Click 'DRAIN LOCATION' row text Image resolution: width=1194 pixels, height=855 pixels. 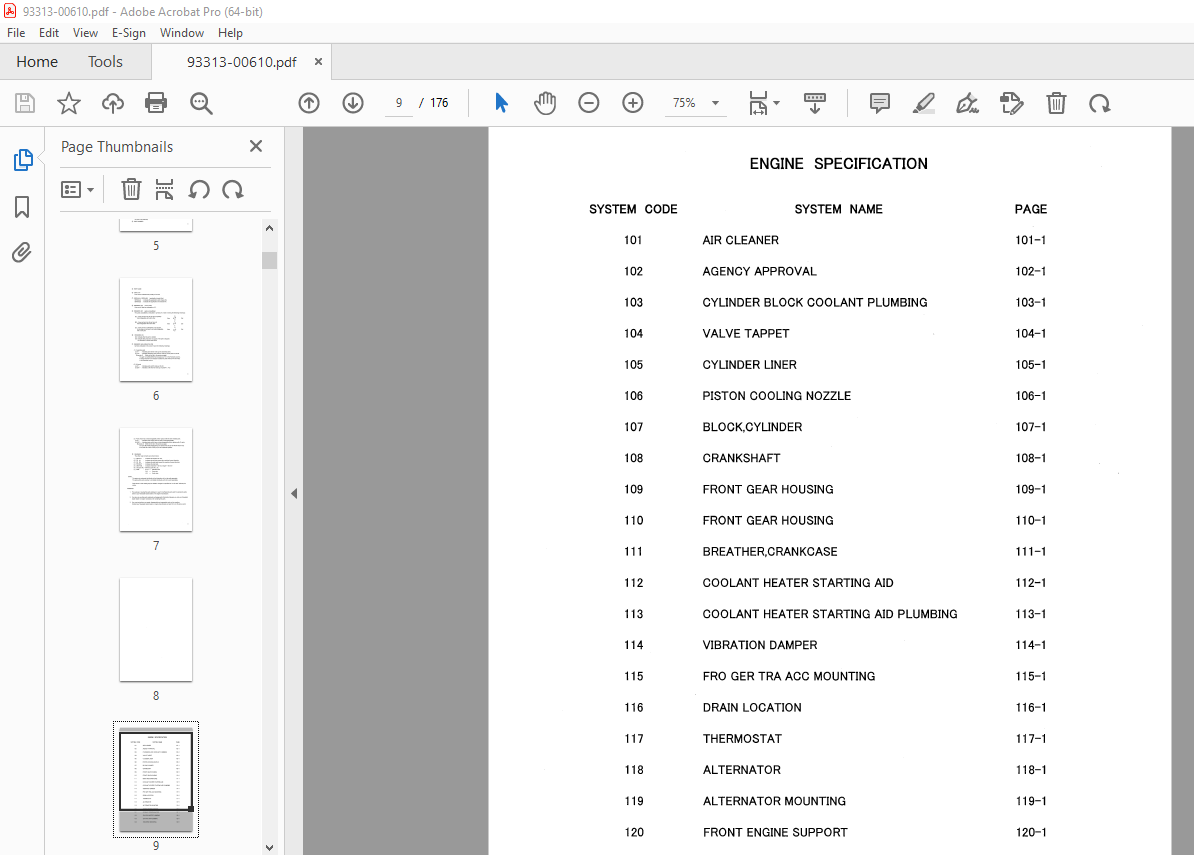click(x=752, y=707)
